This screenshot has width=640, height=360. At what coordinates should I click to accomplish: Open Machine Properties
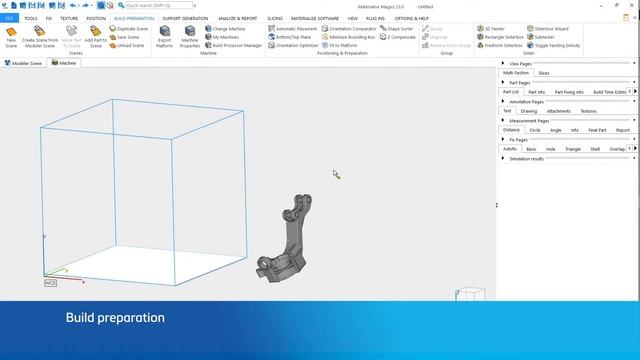point(190,37)
